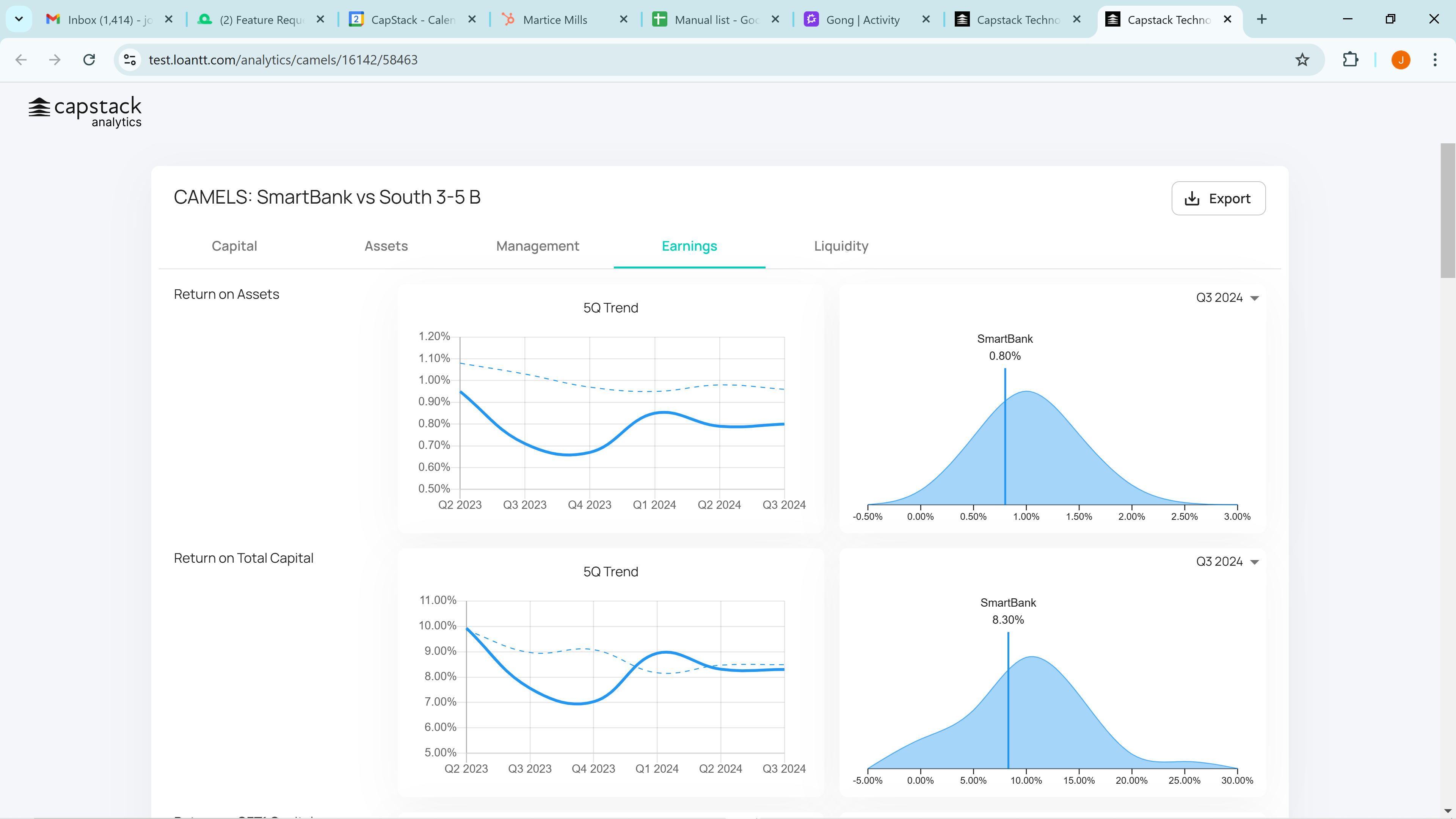Close the Manual list tab
Screen dimensions: 1456x819
[775, 19]
